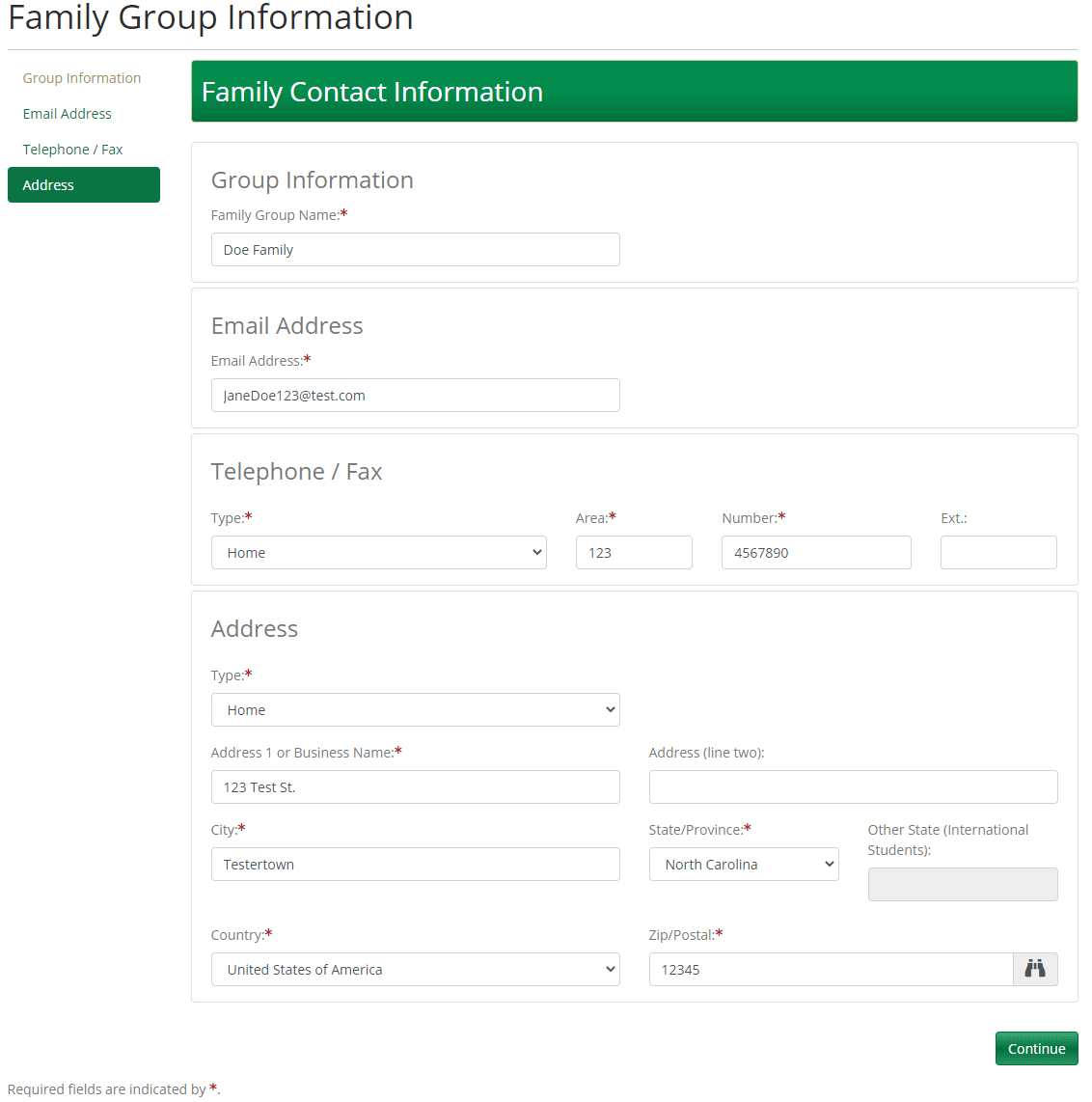The image size is (1092, 1102).
Task: Click the Ext. input box
Action: tap(998, 553)
